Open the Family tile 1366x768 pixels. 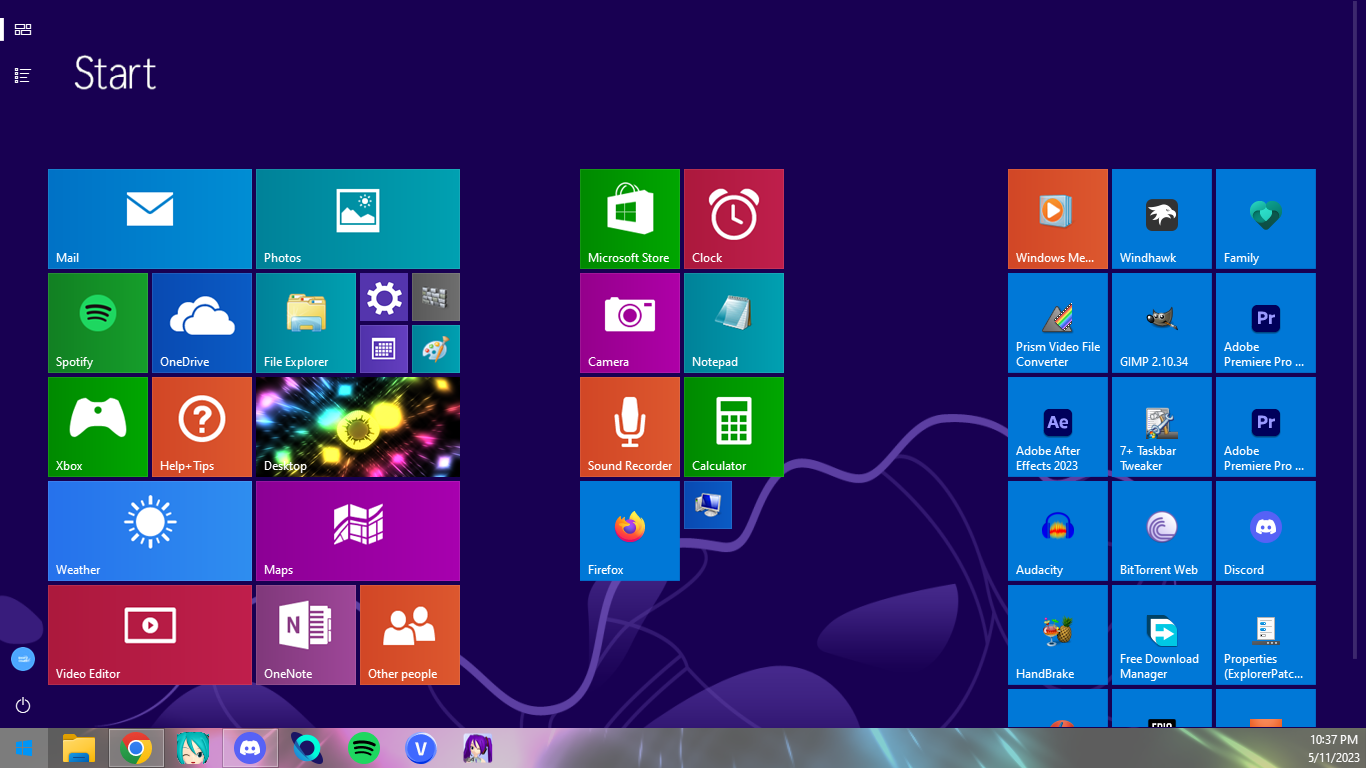pyautogui.click(x=1266, y=219)
